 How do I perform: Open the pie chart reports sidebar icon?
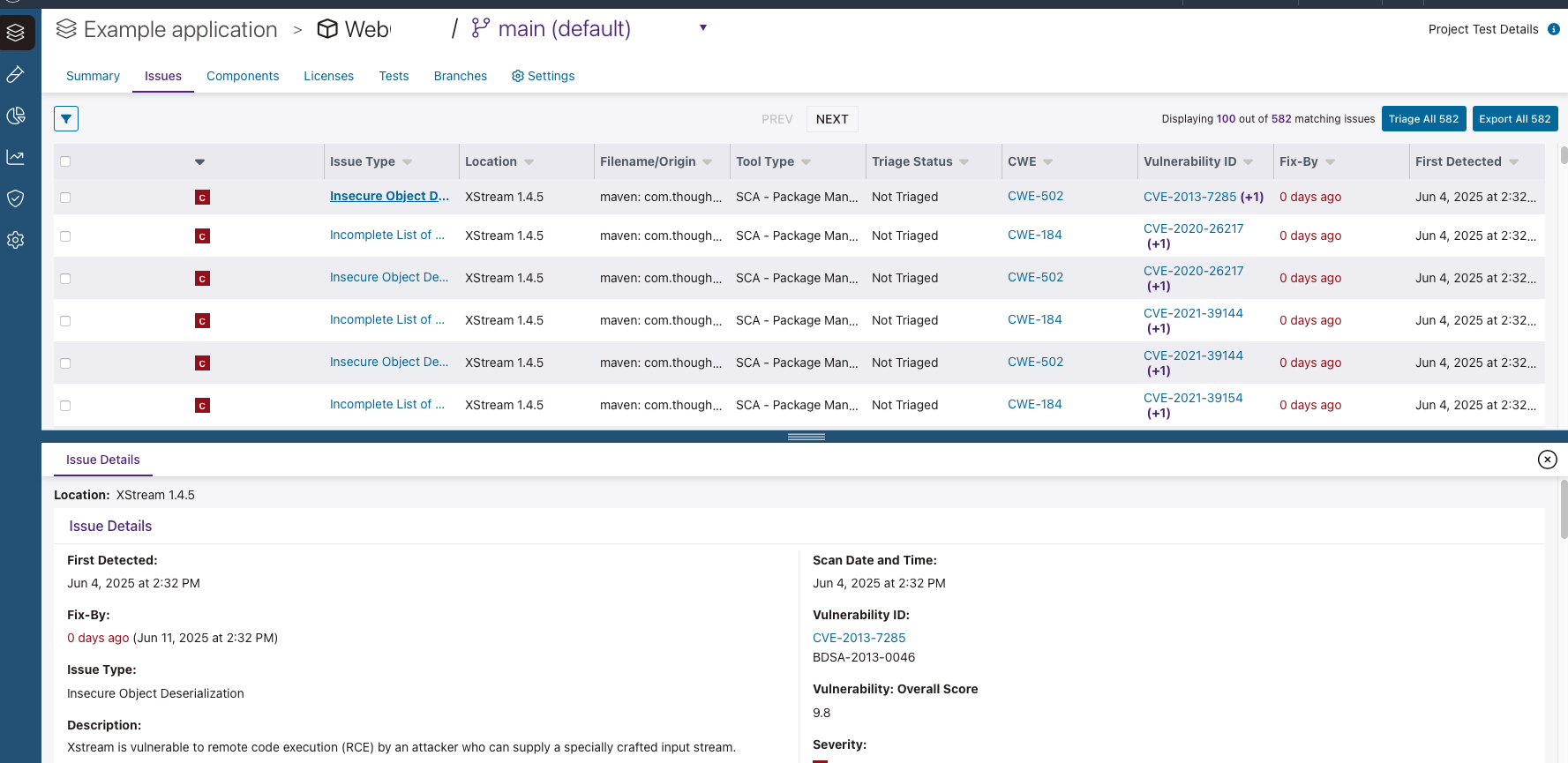point(16,116)
